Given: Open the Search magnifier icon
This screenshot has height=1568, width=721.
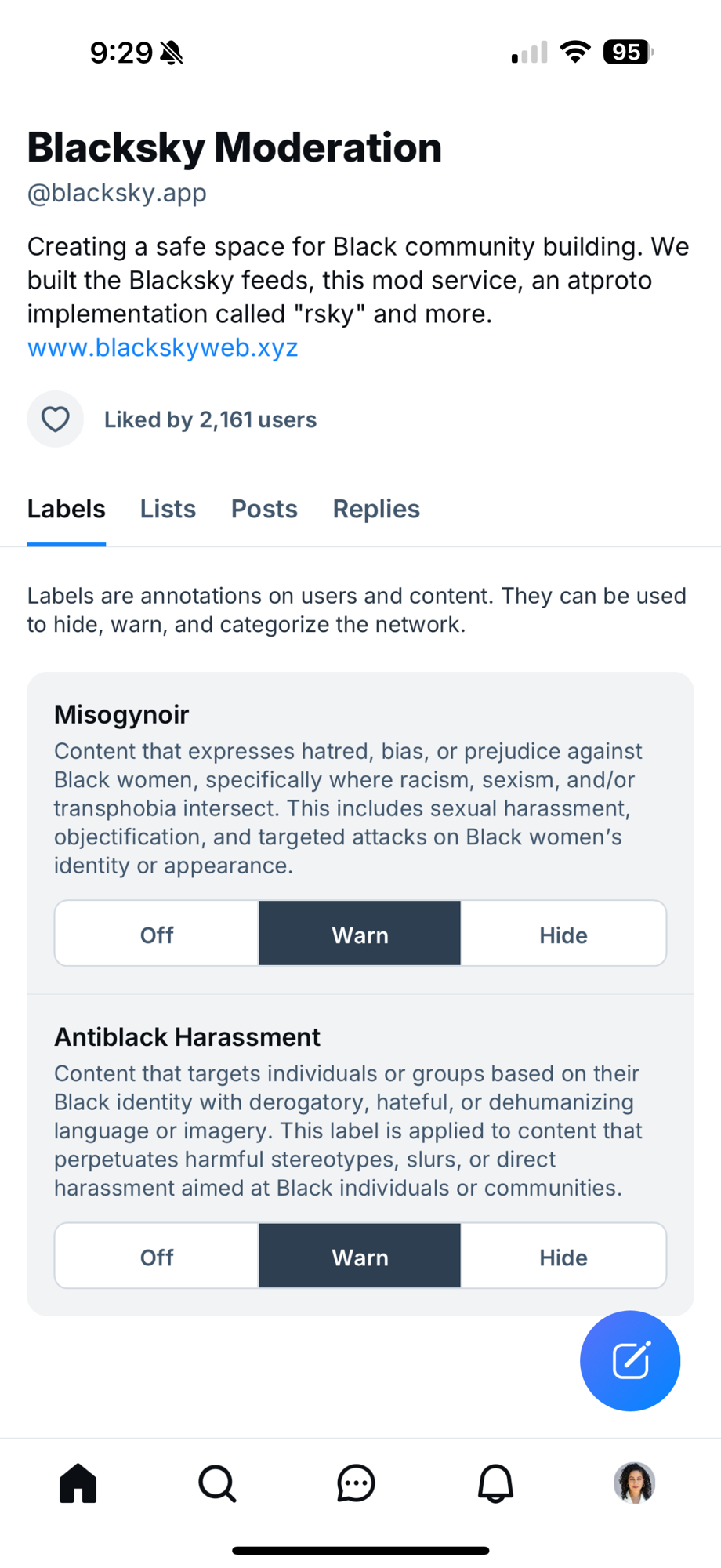Looking at the screenshot, I should 217,1483.
